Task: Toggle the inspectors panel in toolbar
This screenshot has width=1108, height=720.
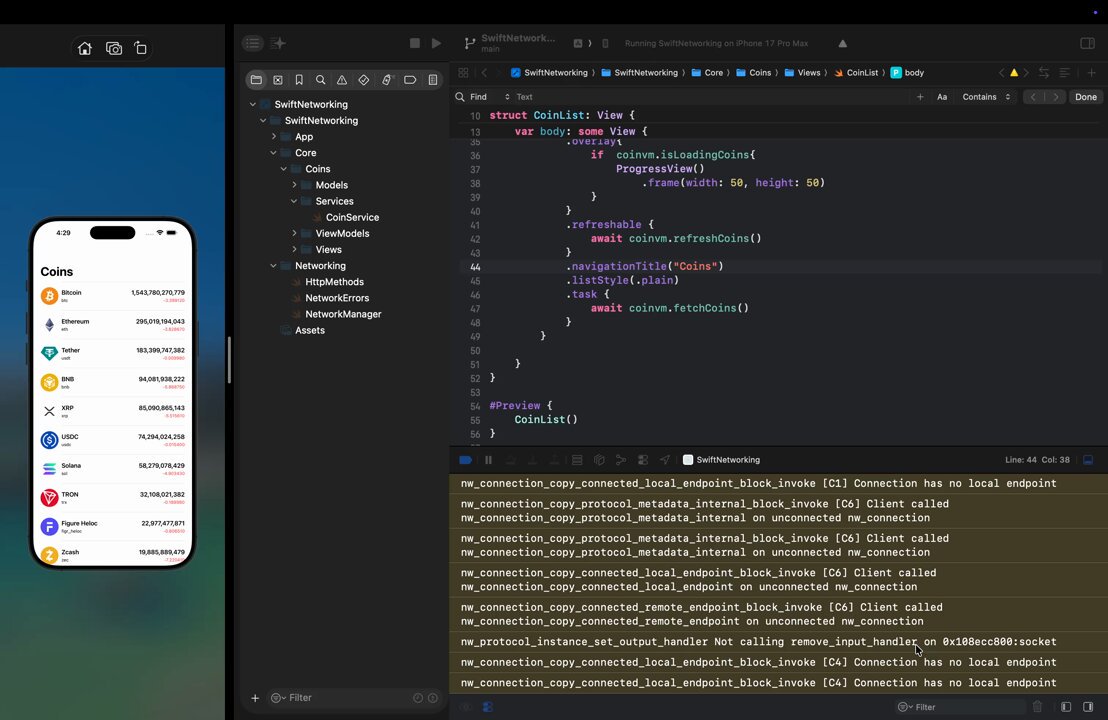Action: pyautogui.click(x=1088, y=43)
